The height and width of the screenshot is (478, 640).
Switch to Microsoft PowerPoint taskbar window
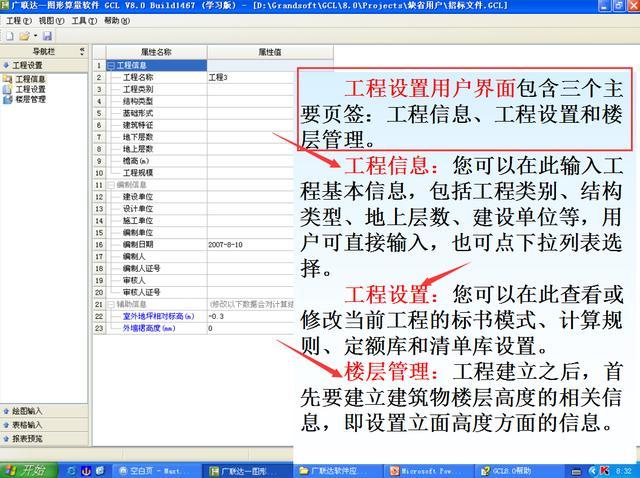(x=430, y=471)
